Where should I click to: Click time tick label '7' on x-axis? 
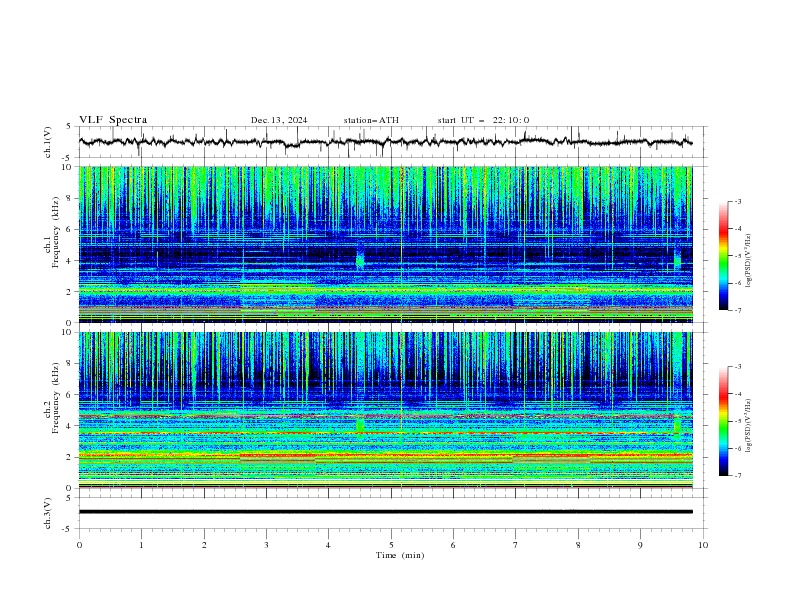pos(516,545)
